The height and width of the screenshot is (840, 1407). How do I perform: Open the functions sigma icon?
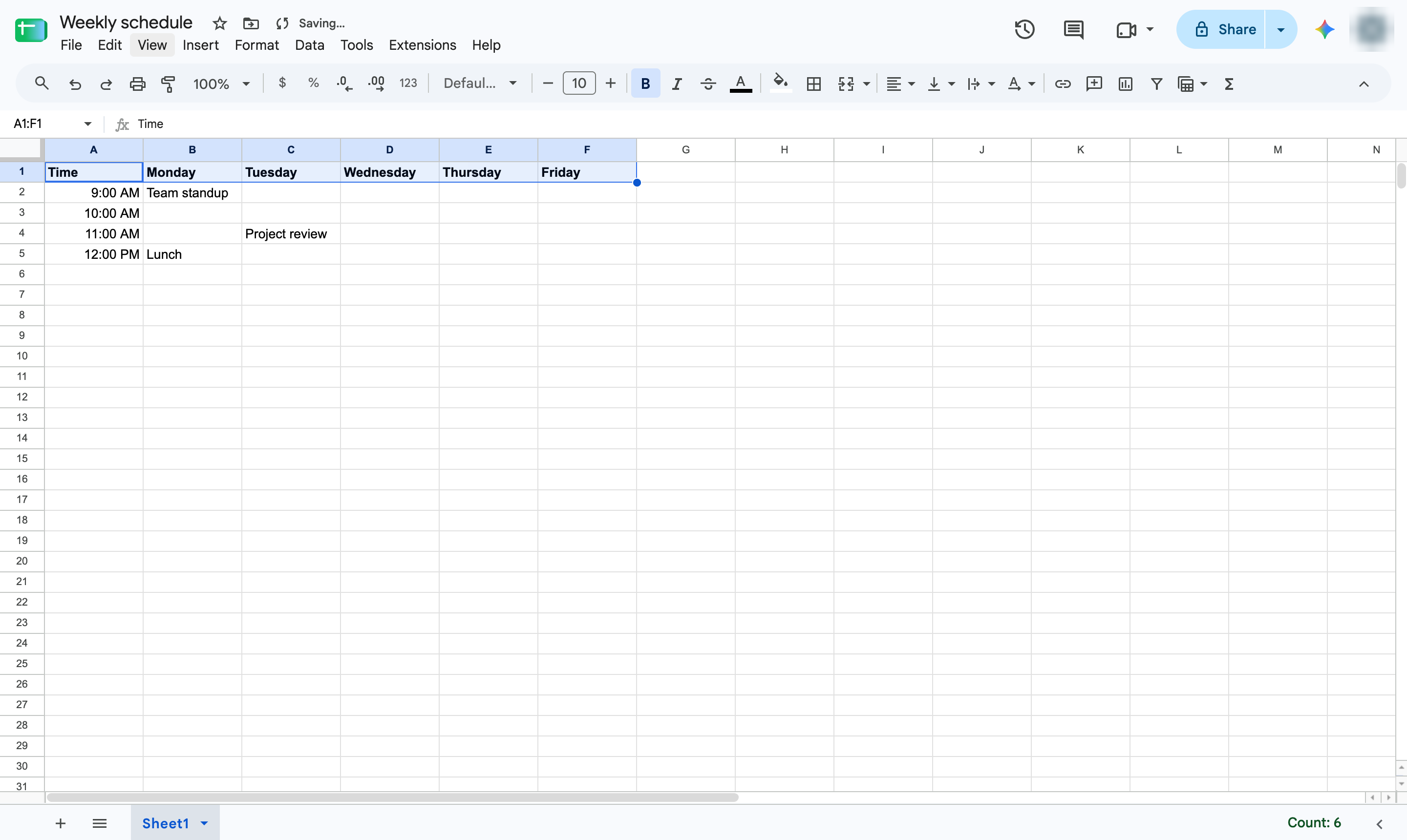click(1229, 84)
